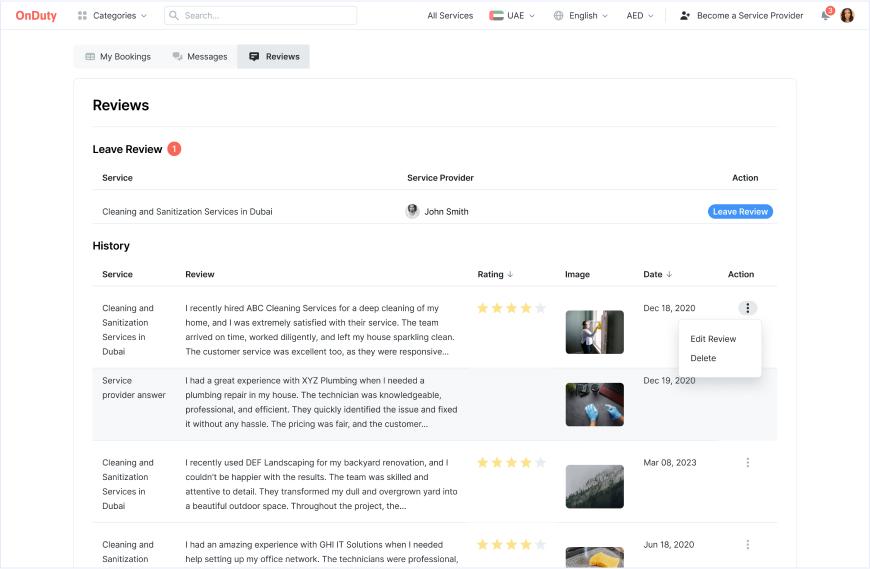Choose Delete from the menu
The height and width of the screenshot is (569, 870).
point(703,358)
